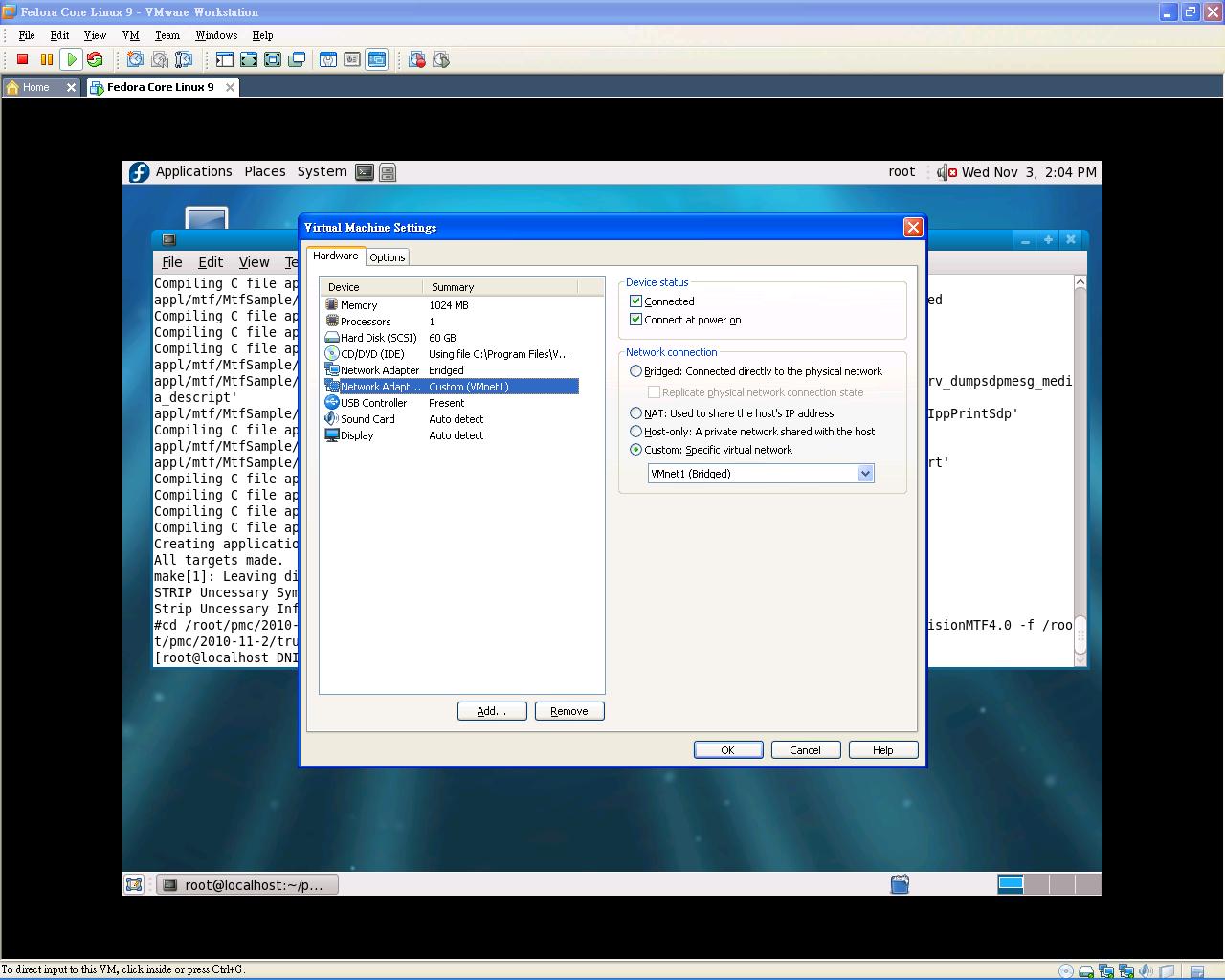Select the Sound Card row

pyautogui.click(x=451, y=419)
